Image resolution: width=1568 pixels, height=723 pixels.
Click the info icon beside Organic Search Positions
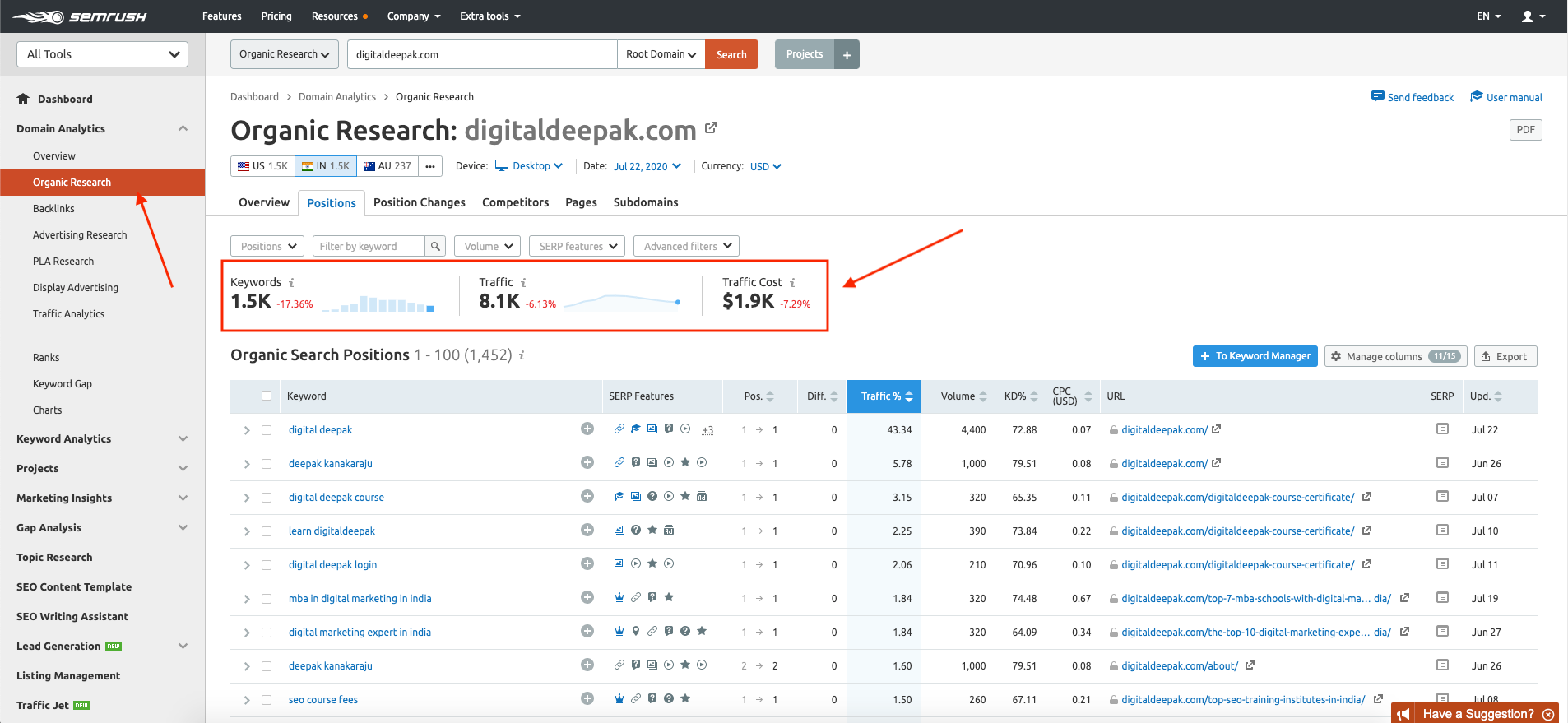click(x=522, y=355)
